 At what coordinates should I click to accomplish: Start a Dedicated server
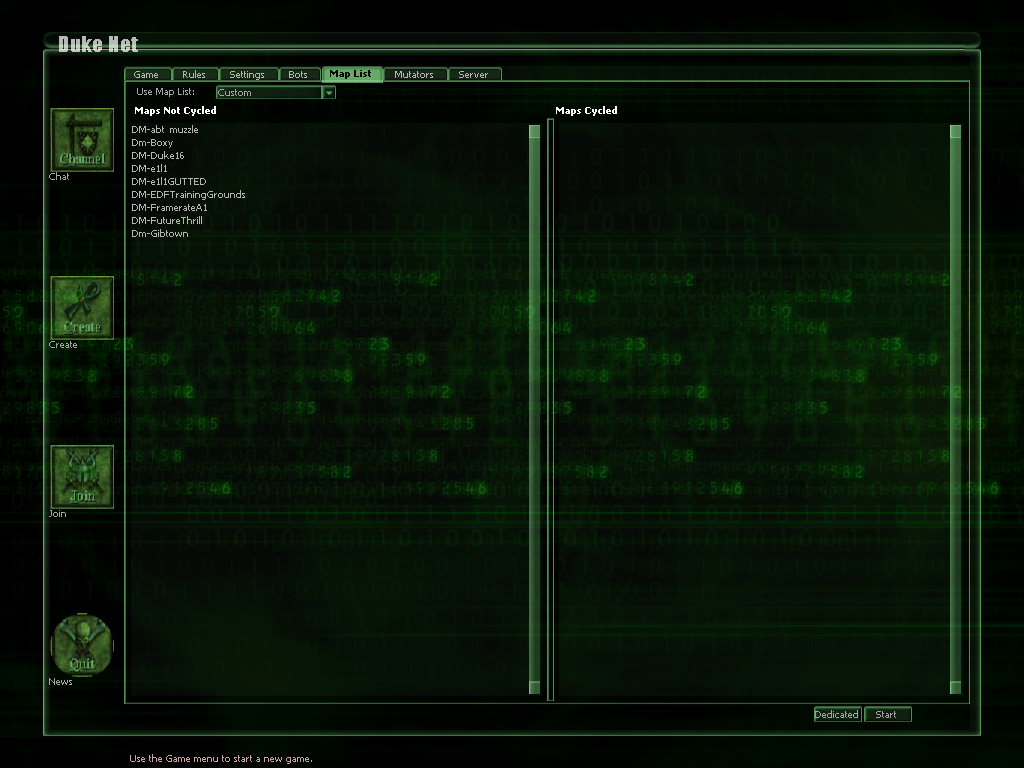pyautogui.click(x=837, y=714)
